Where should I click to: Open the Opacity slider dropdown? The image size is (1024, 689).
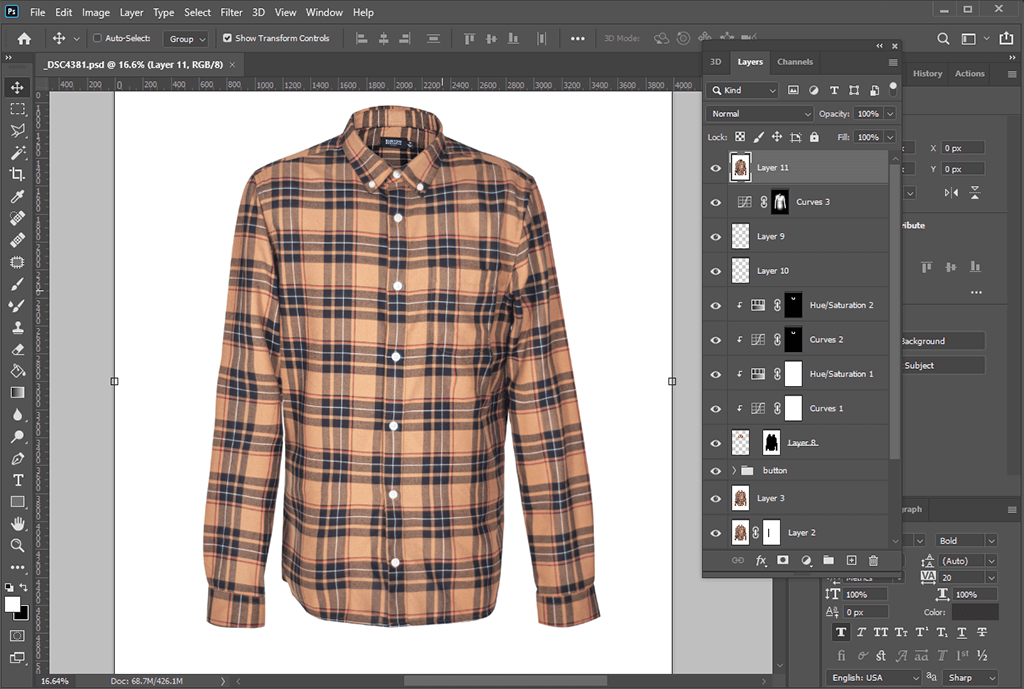[889, 114]
